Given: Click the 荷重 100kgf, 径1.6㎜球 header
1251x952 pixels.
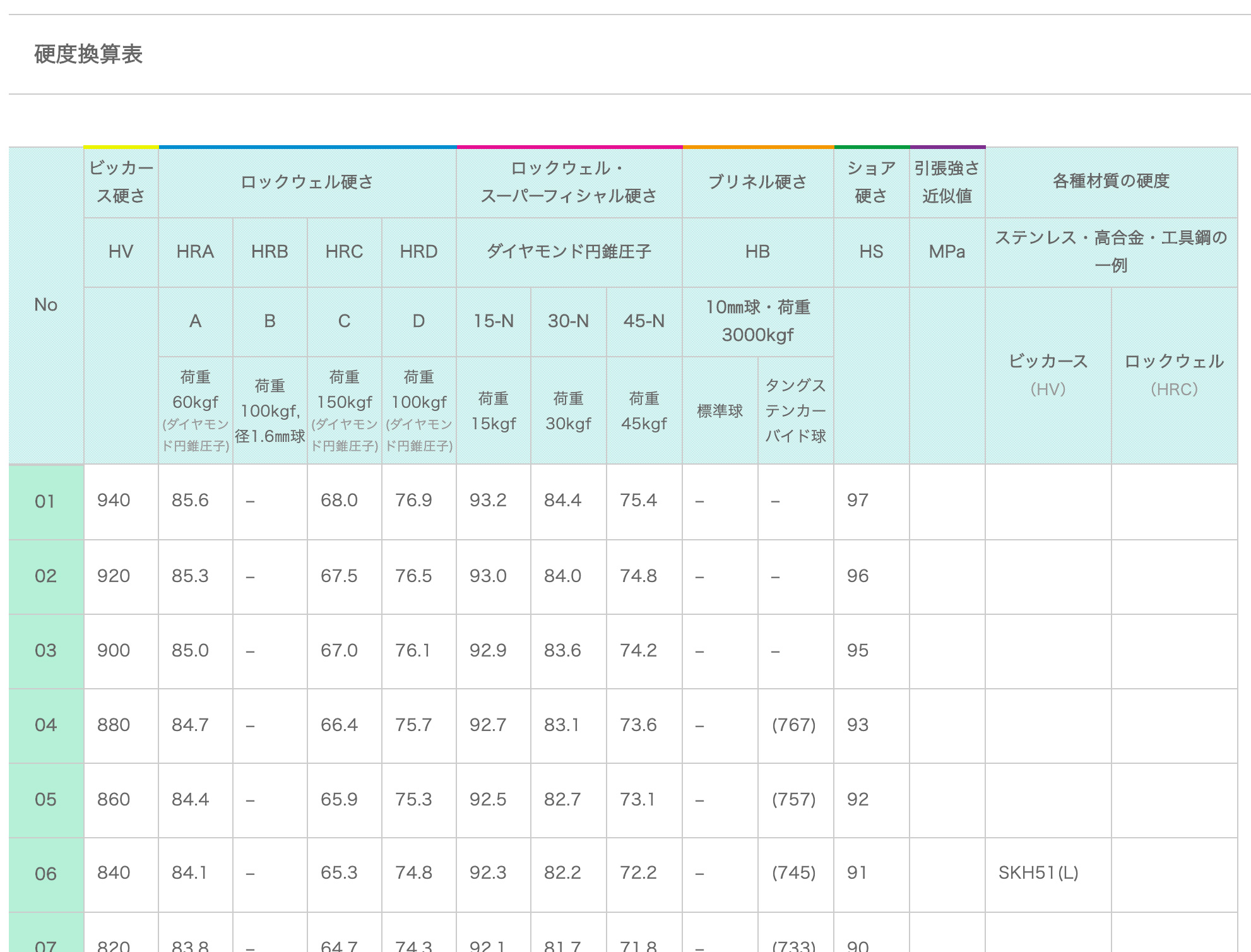Looking at the screenshot, I should point(270,411).
